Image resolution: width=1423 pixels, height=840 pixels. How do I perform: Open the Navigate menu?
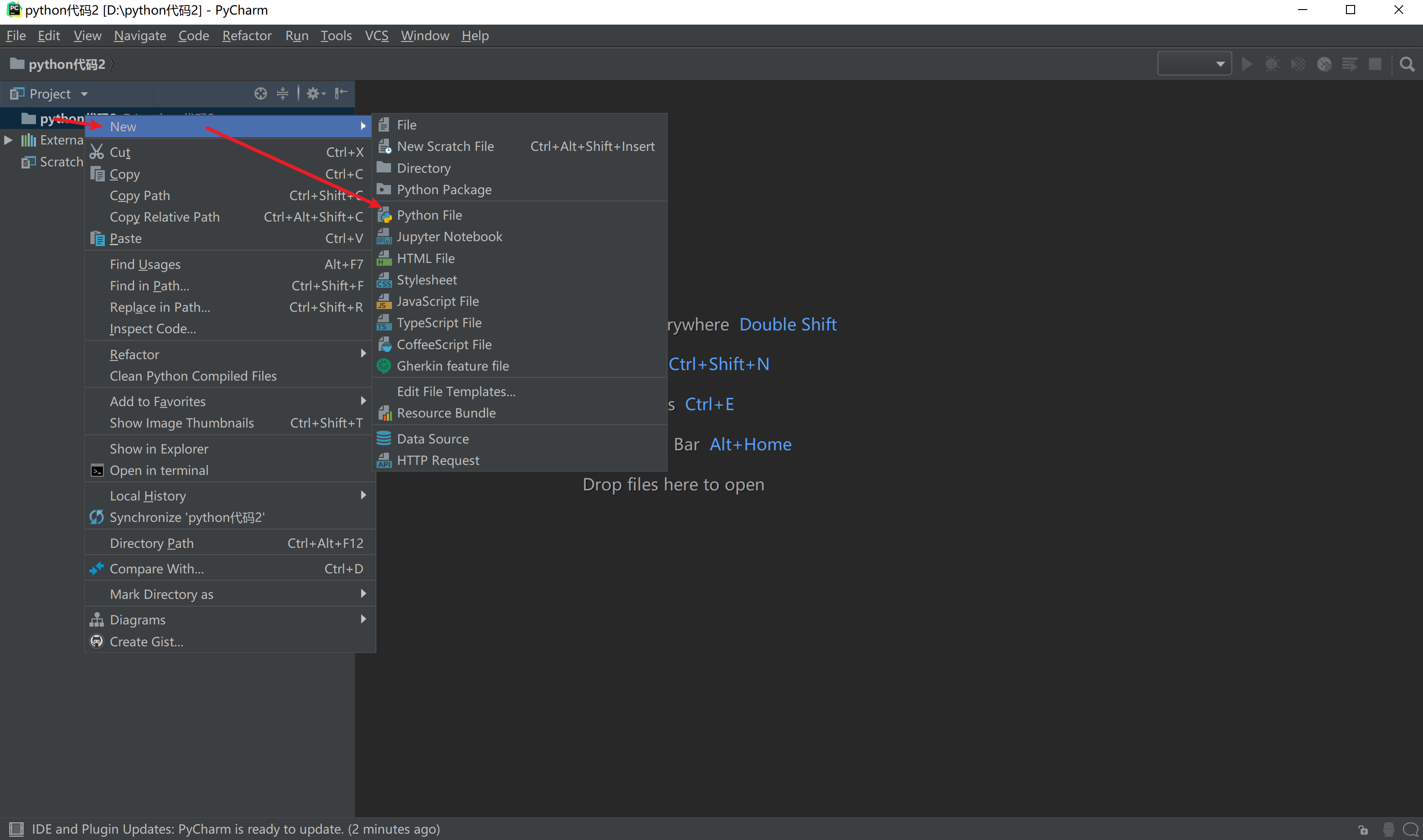[140, 36]
